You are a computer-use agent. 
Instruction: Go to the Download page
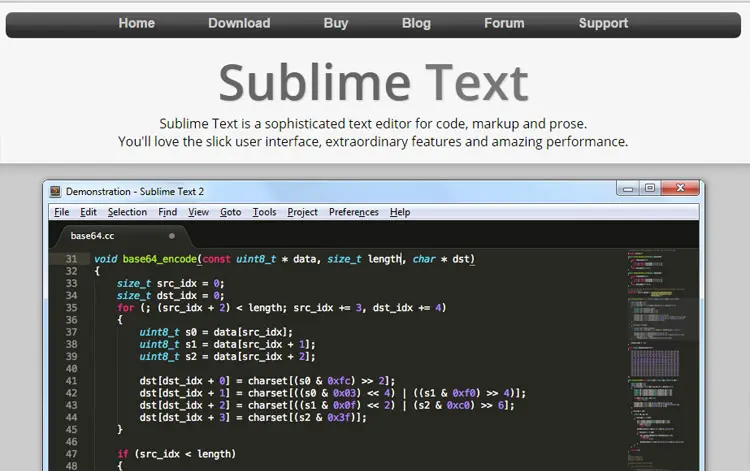tap(239, 23)
